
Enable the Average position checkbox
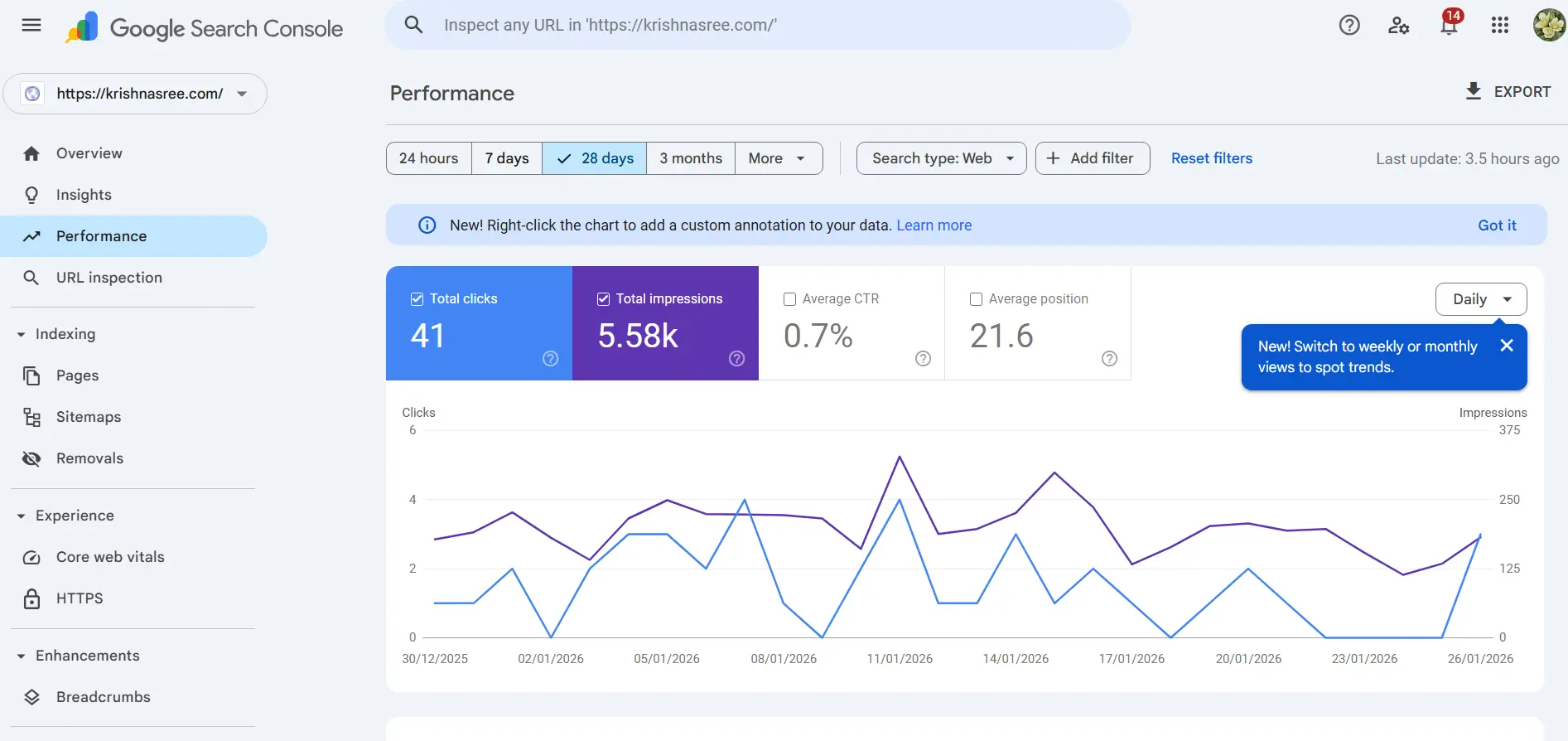point(976,299)
